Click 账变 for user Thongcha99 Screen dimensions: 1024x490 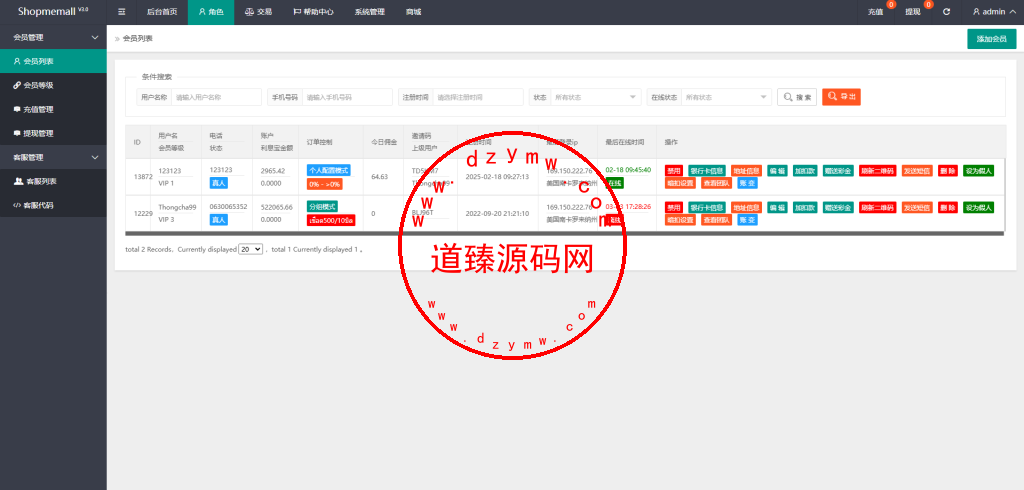pyautogui.click(x=748, y=220)
